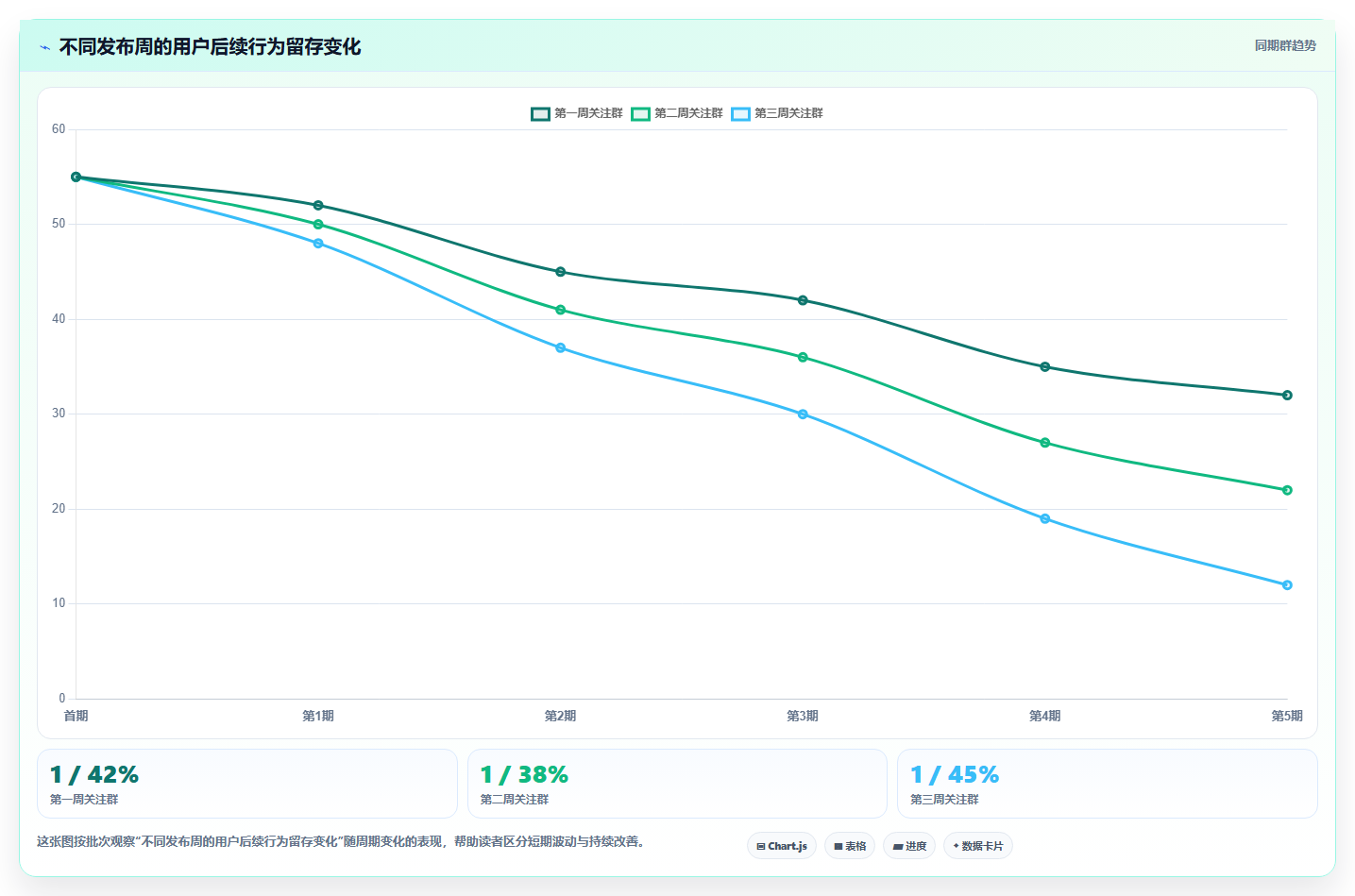Click the Chart.js tag chip
Screen dimensions: 1355x896
[x=782, y=846]
